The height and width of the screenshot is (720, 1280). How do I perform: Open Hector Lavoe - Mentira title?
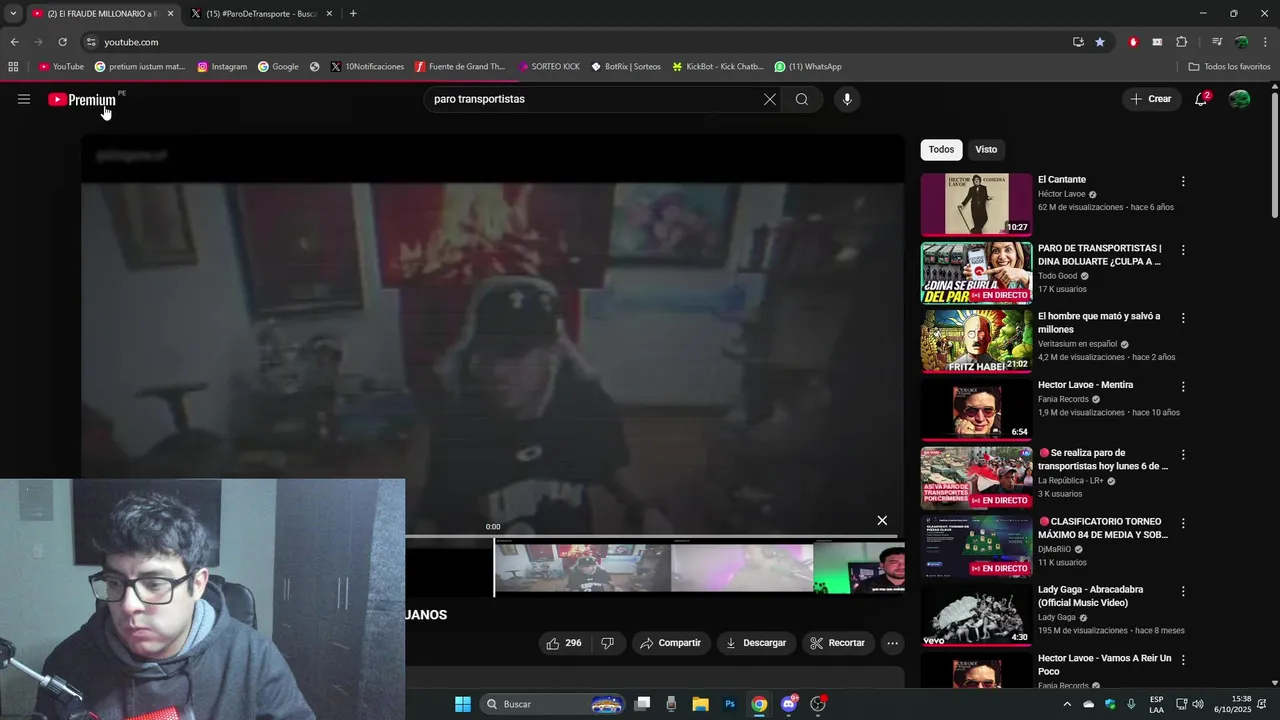pos(1085,385)
